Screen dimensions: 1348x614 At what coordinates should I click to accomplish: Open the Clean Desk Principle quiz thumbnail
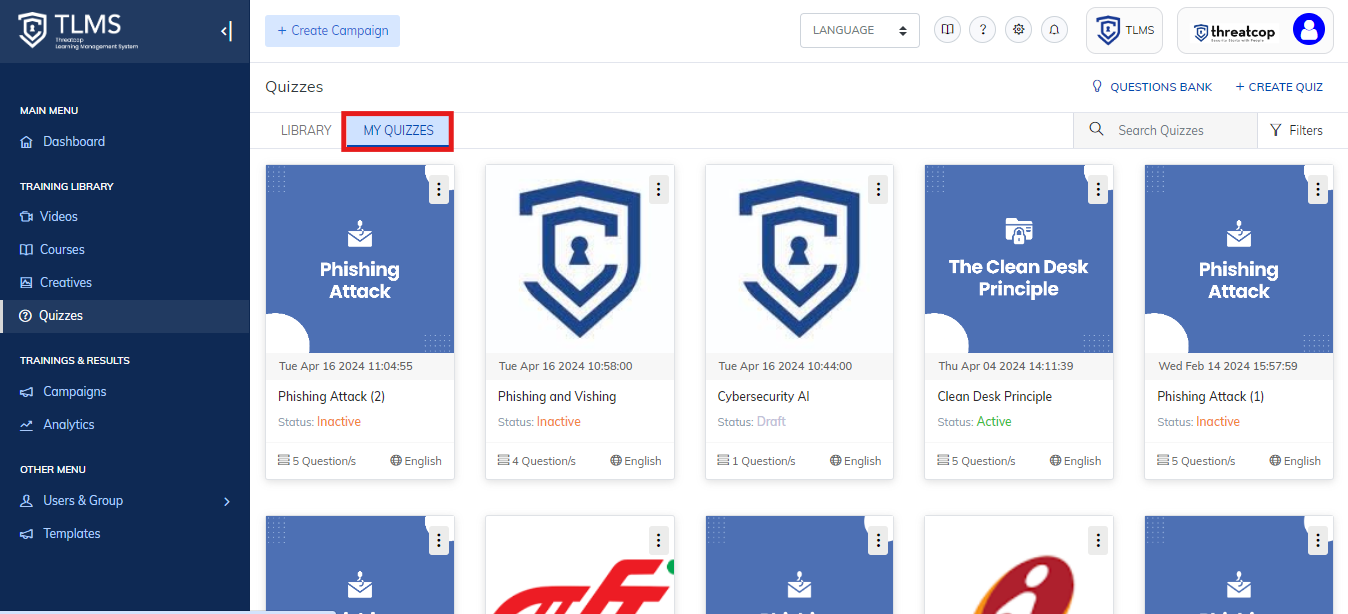click(x=1019, y=259)
